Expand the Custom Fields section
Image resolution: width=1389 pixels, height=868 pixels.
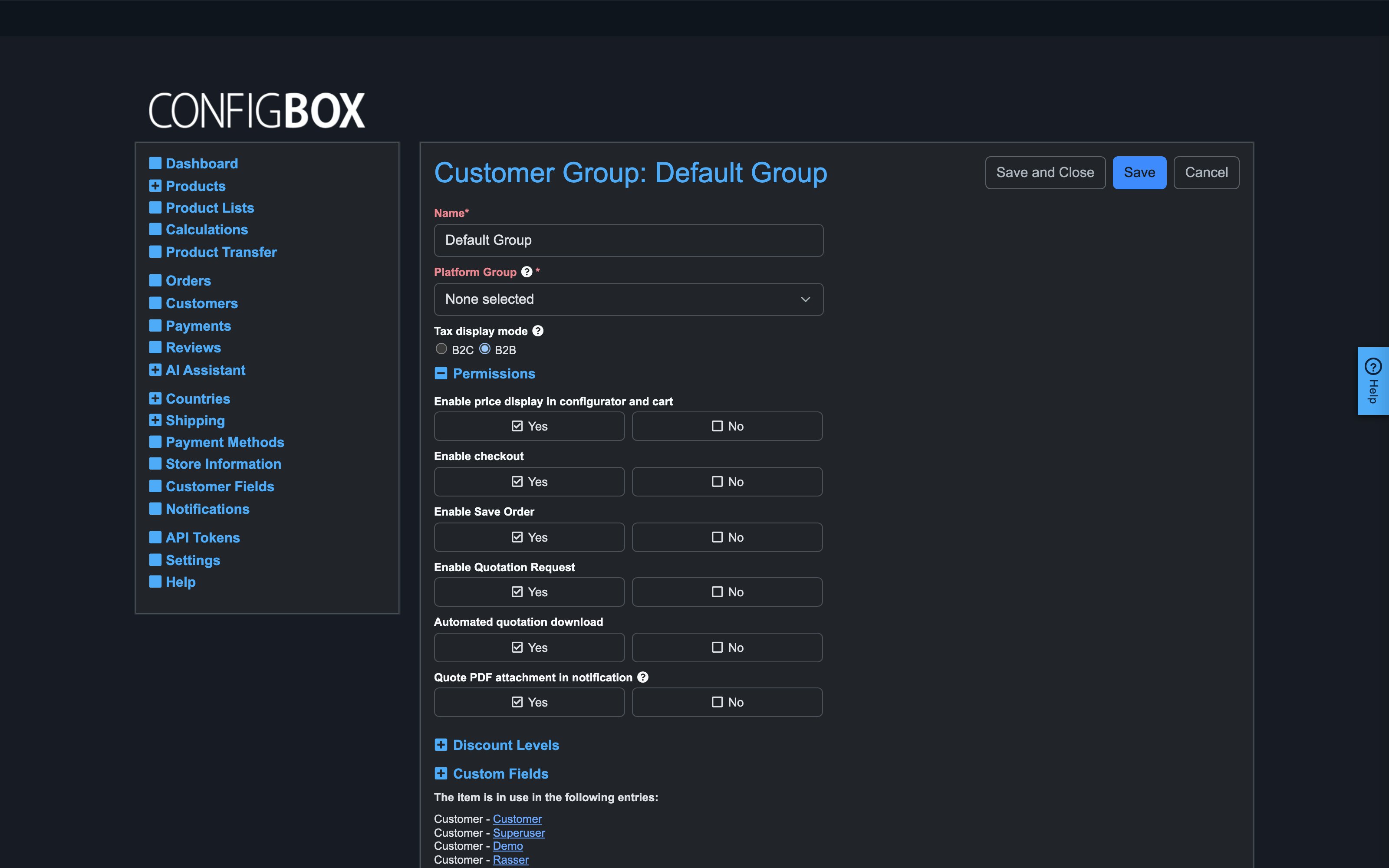pyautogui.click(x=441, y=774)
